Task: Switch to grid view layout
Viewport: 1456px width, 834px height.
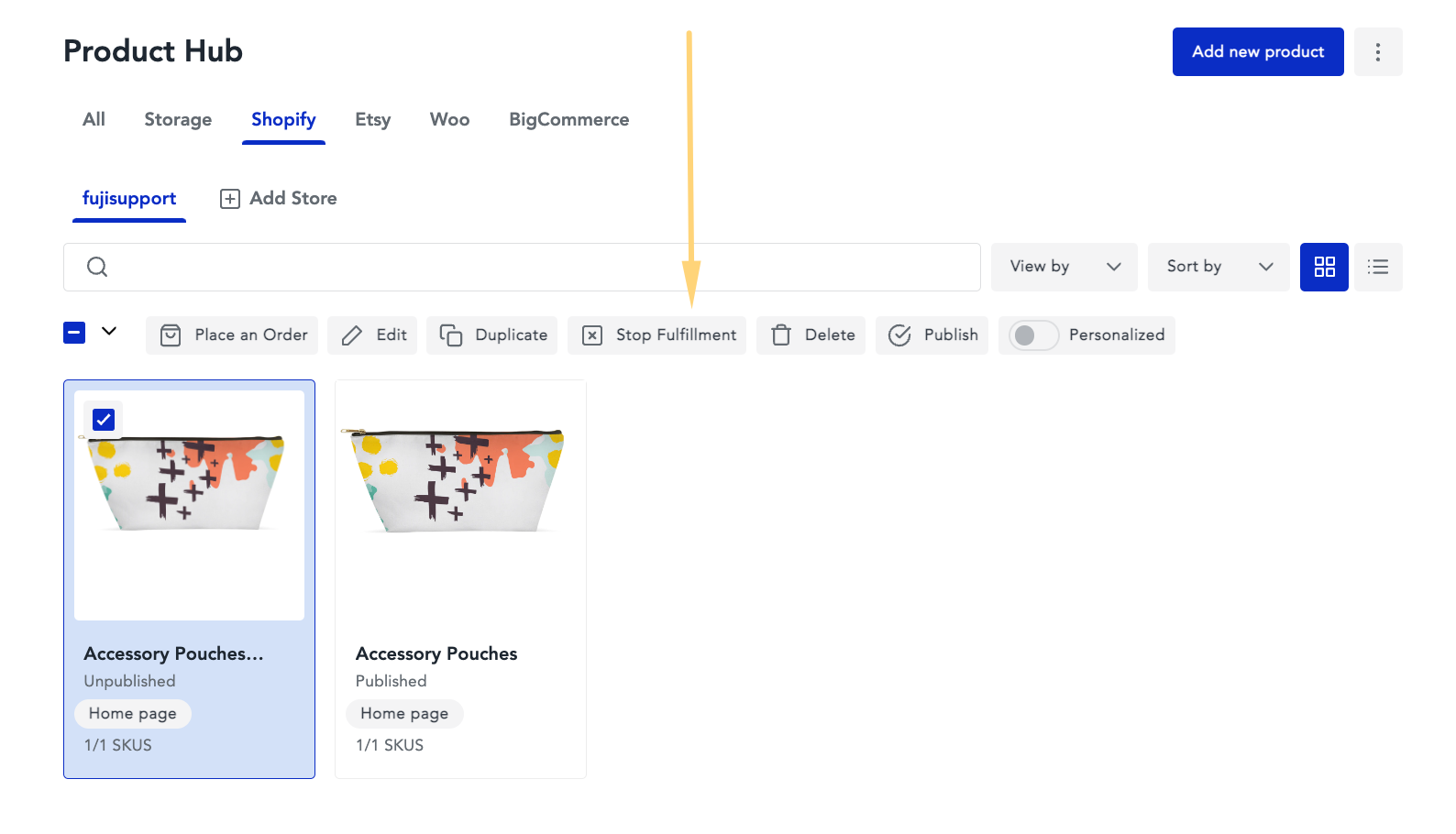Action: (1324, 267)
